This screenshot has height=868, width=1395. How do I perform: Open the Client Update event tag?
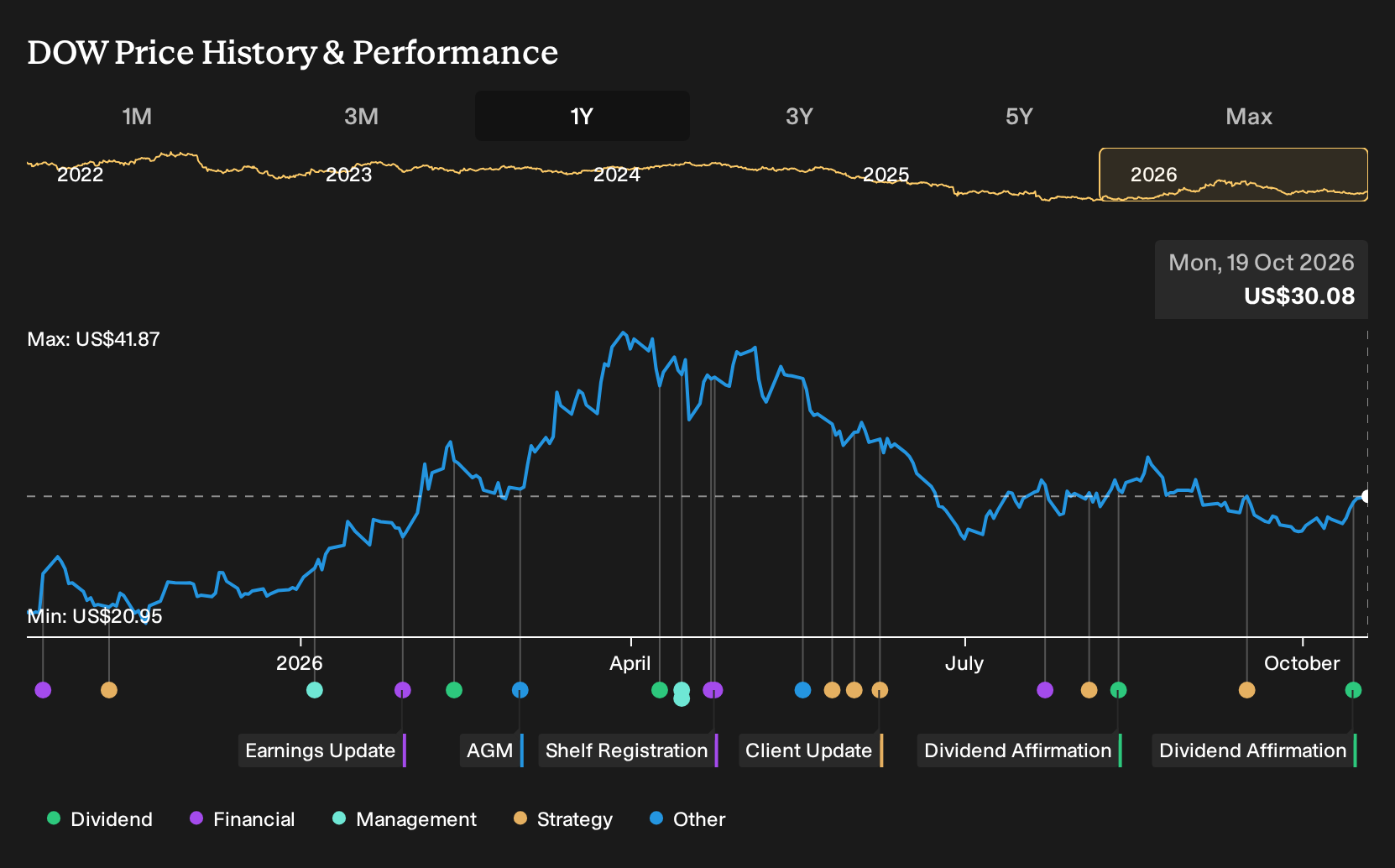[811, 750]
